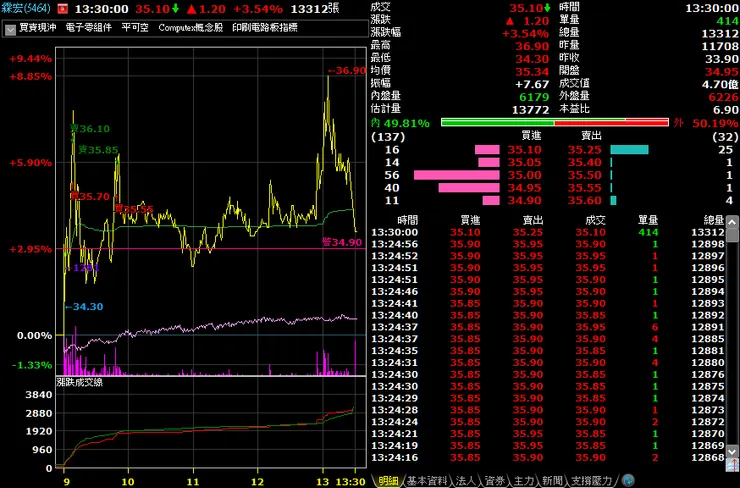Click the ←36.90 high price label

point(347,71)
